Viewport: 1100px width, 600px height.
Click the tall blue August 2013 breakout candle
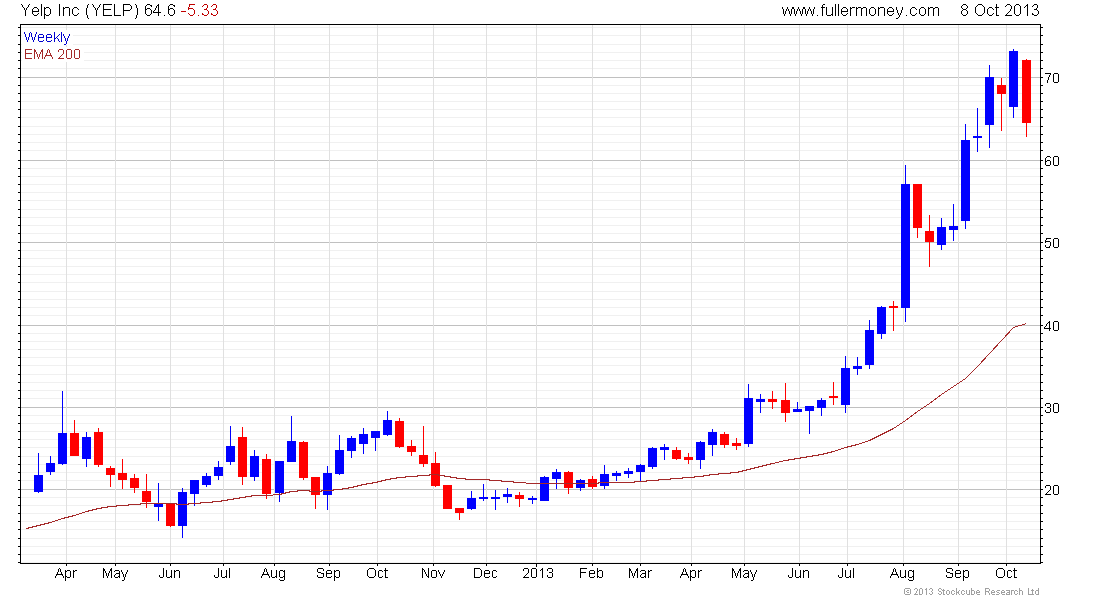pyautogui.click(x=906, y=246)
